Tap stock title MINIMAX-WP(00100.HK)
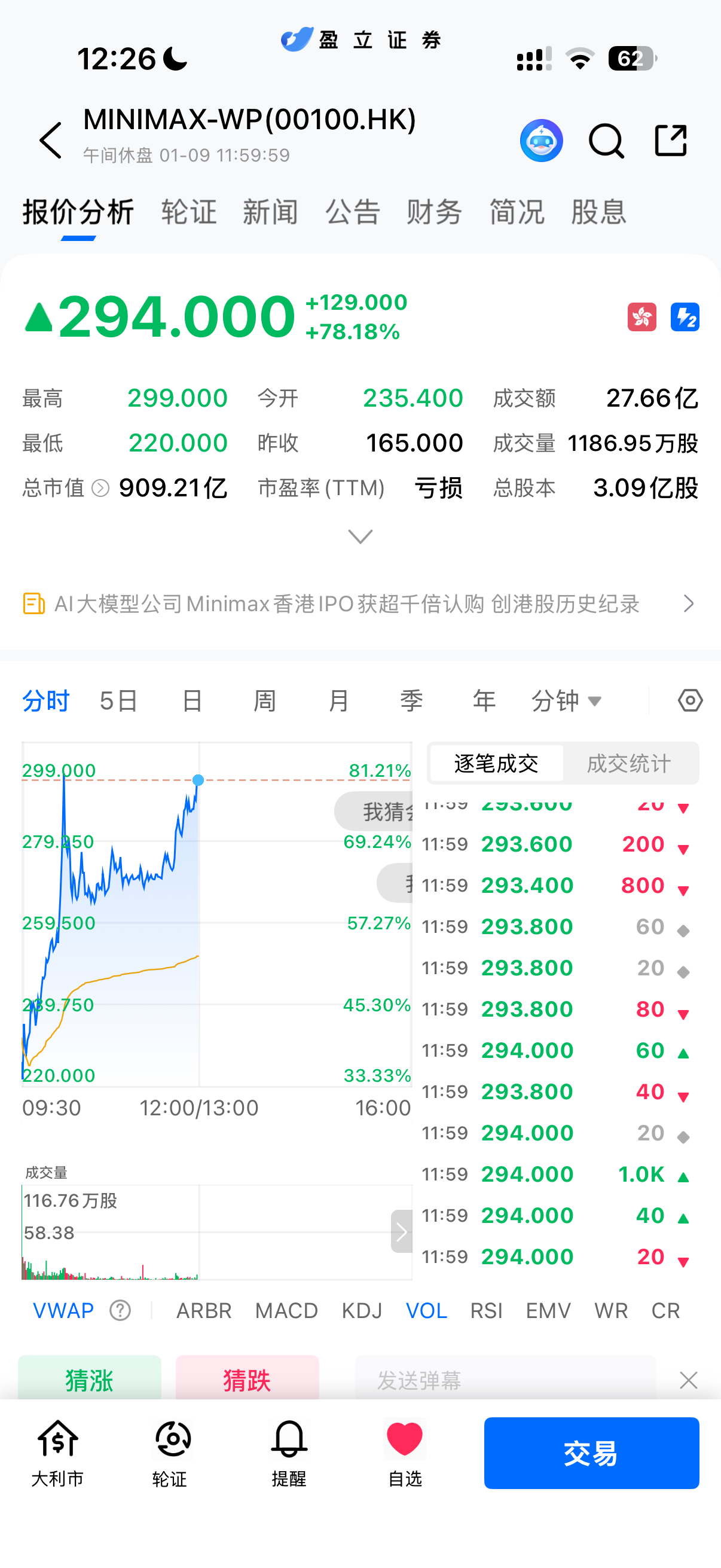This screenshot has height=1568, width=721. [249, 120]
